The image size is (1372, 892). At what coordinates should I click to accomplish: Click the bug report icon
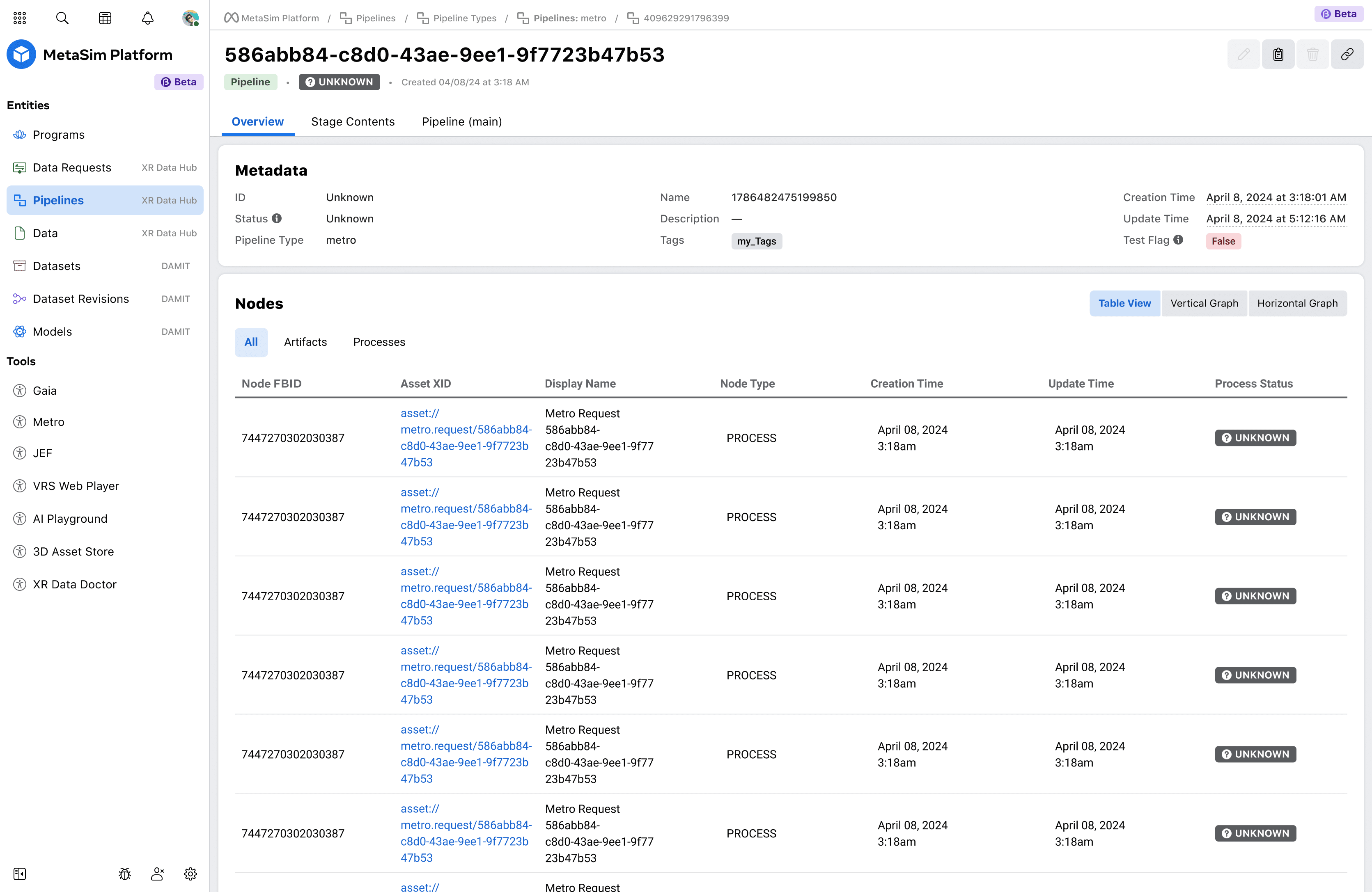124,874
